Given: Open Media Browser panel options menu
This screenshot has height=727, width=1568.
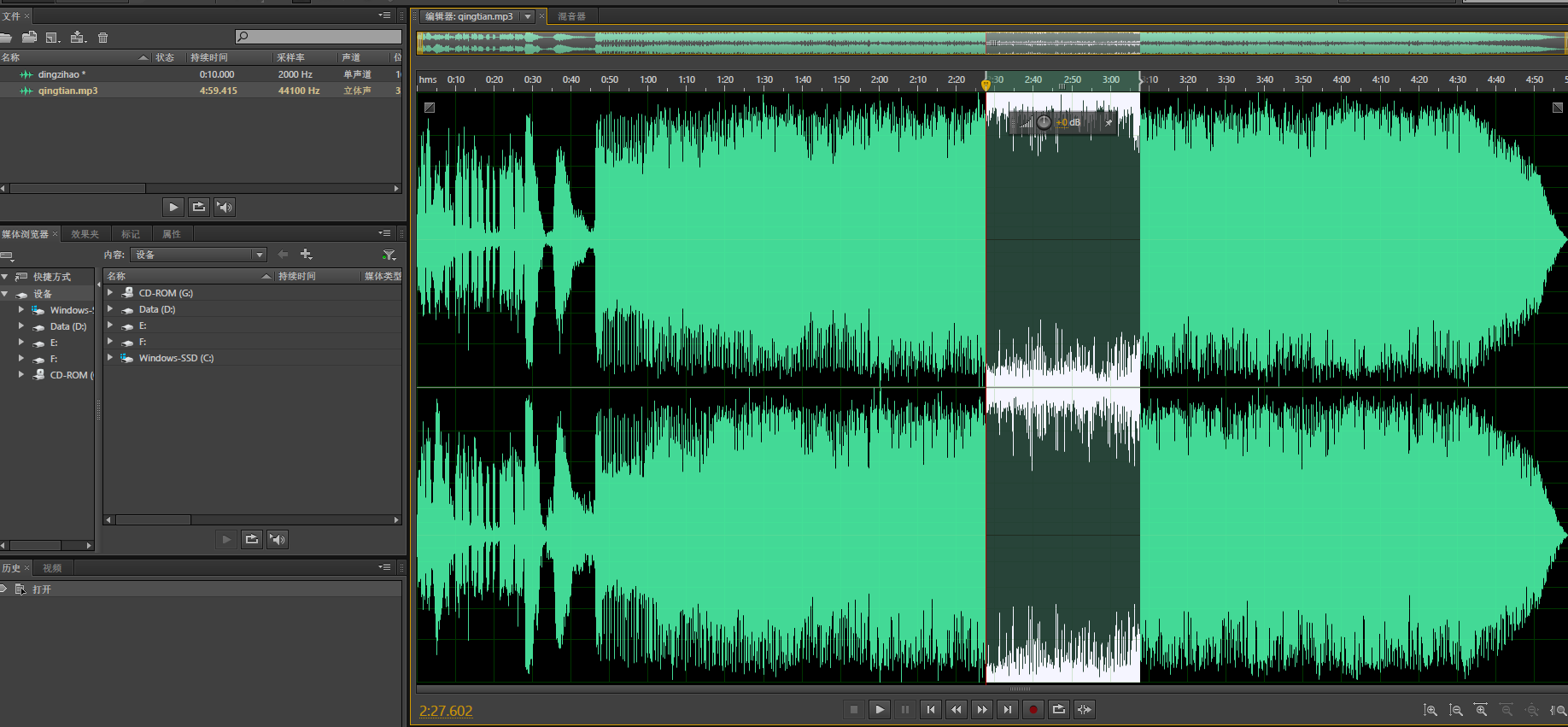Looking at the screenshot, I should [384, 233].
